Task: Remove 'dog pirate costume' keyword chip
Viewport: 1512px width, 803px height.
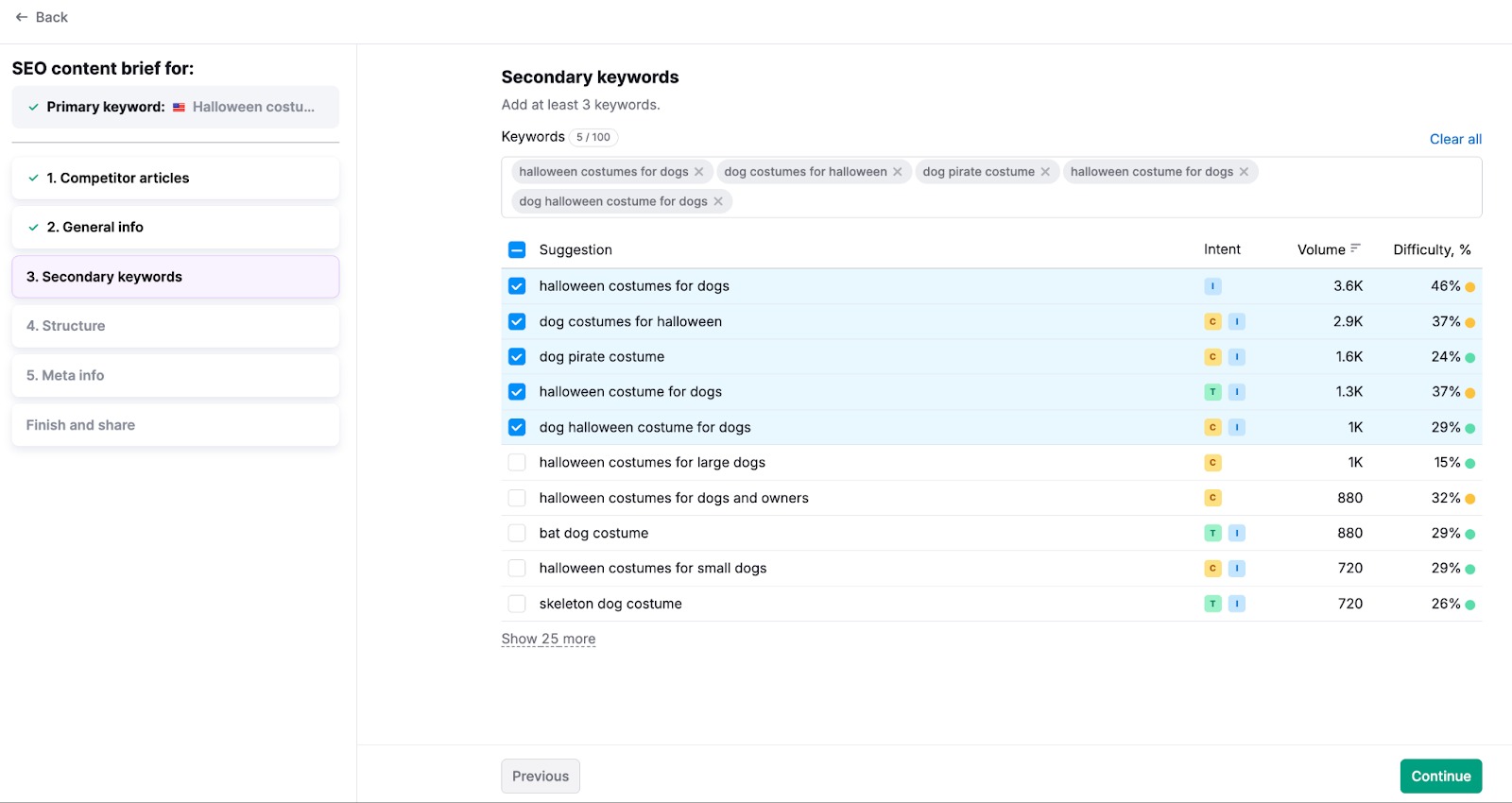Action: click(x=1045, y=172)
